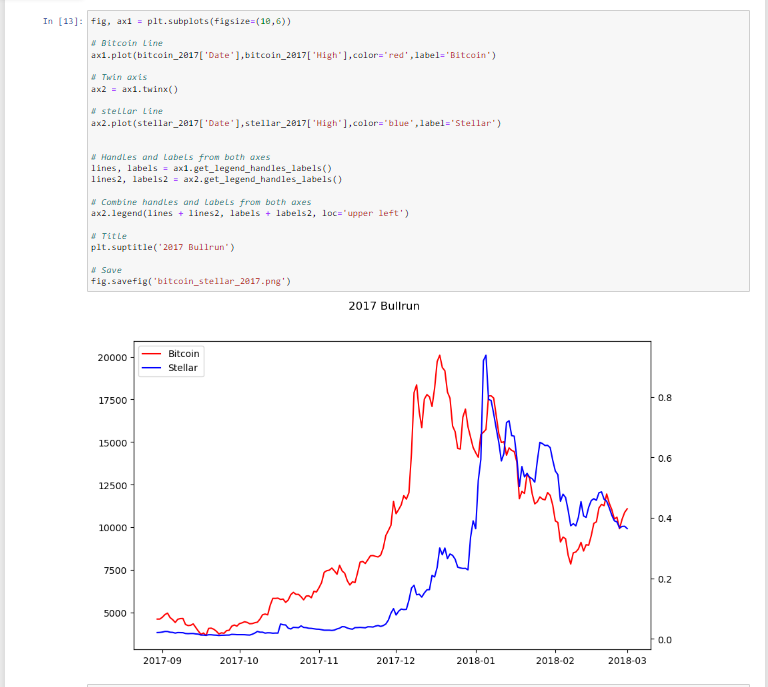Click the 2018-01 date axis label

click(x=476, y=661)
